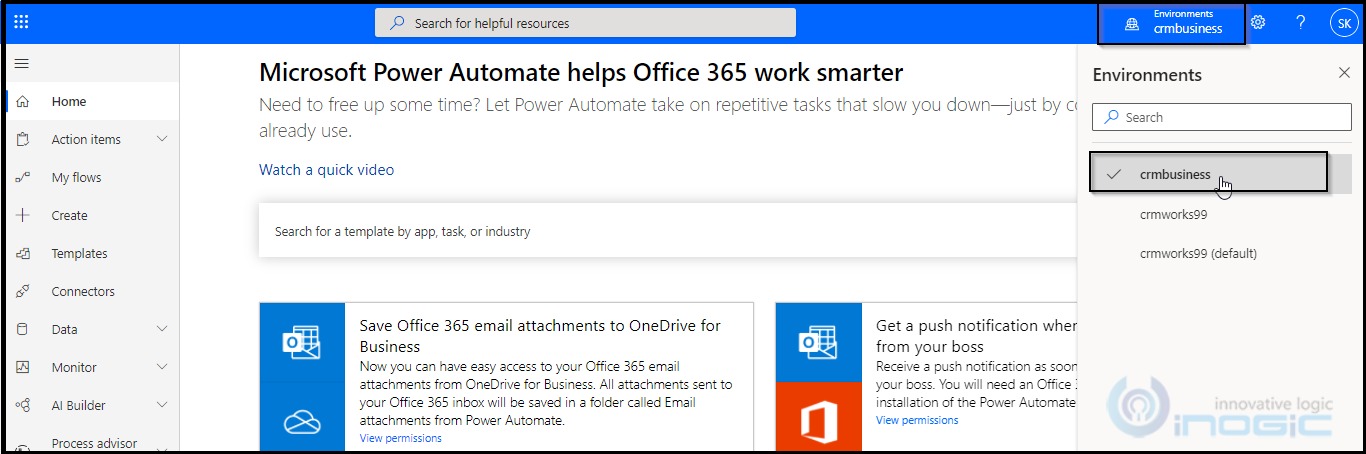Viewport: 1366px width, 454px height.
Task: Go to My flows
Action: pyautogui.click(x=76, y=178)
